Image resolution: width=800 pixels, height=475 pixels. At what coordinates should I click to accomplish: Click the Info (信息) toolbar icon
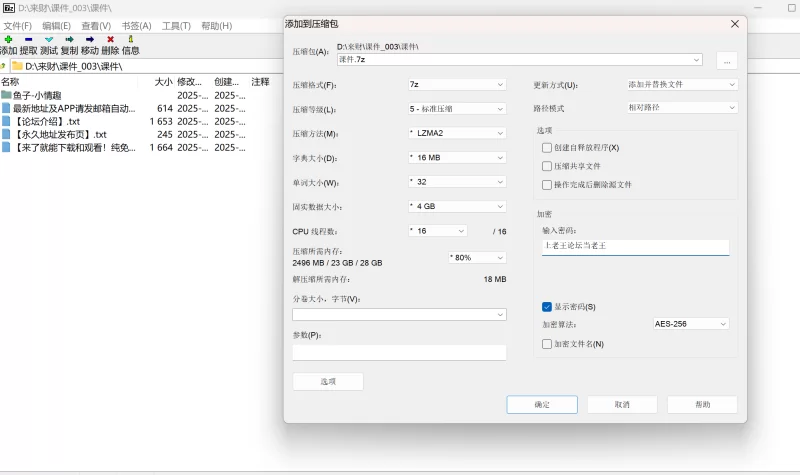coord(131,39)
